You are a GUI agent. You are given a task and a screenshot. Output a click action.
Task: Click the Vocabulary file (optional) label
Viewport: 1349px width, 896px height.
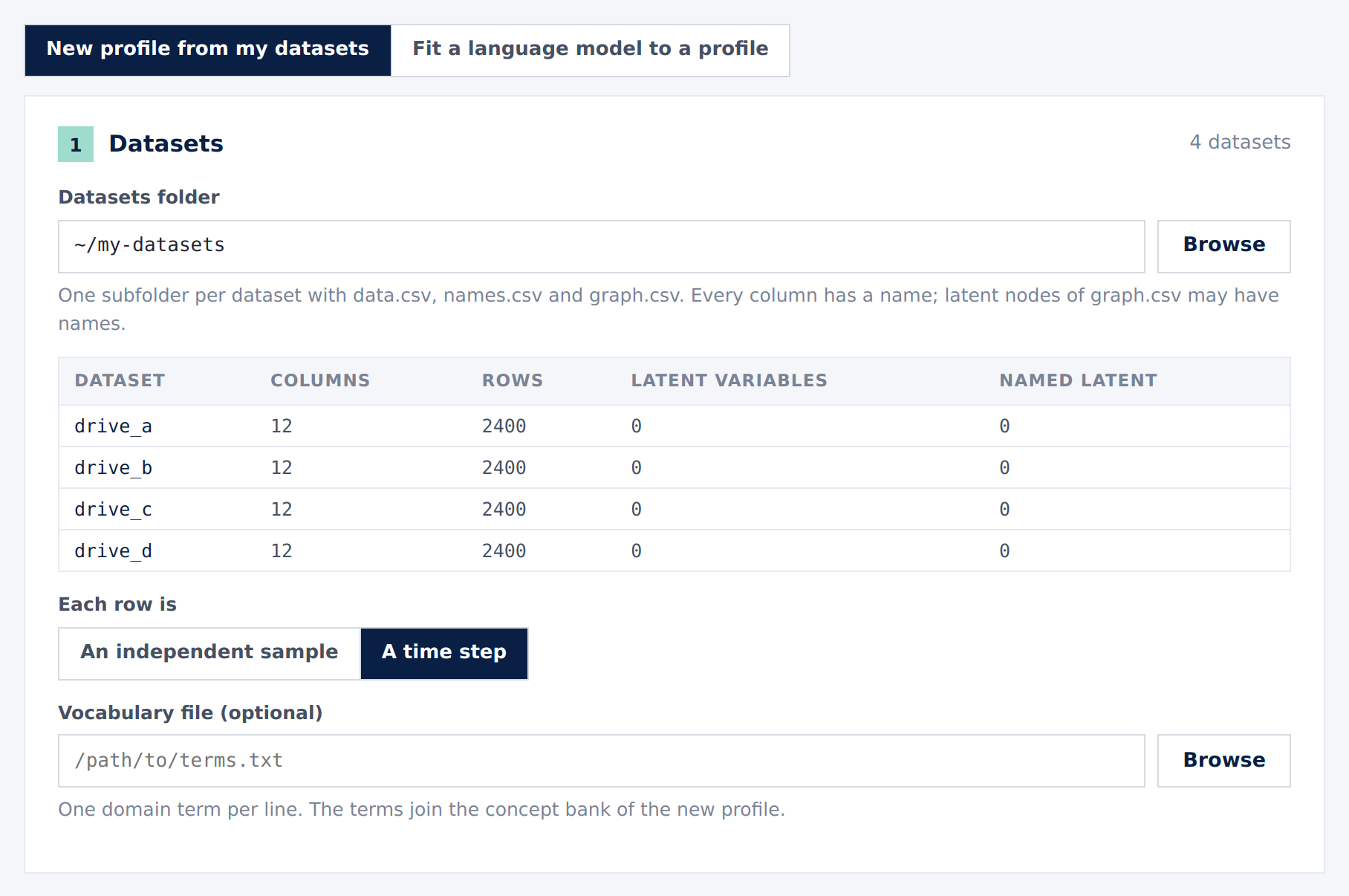(190, 712)
